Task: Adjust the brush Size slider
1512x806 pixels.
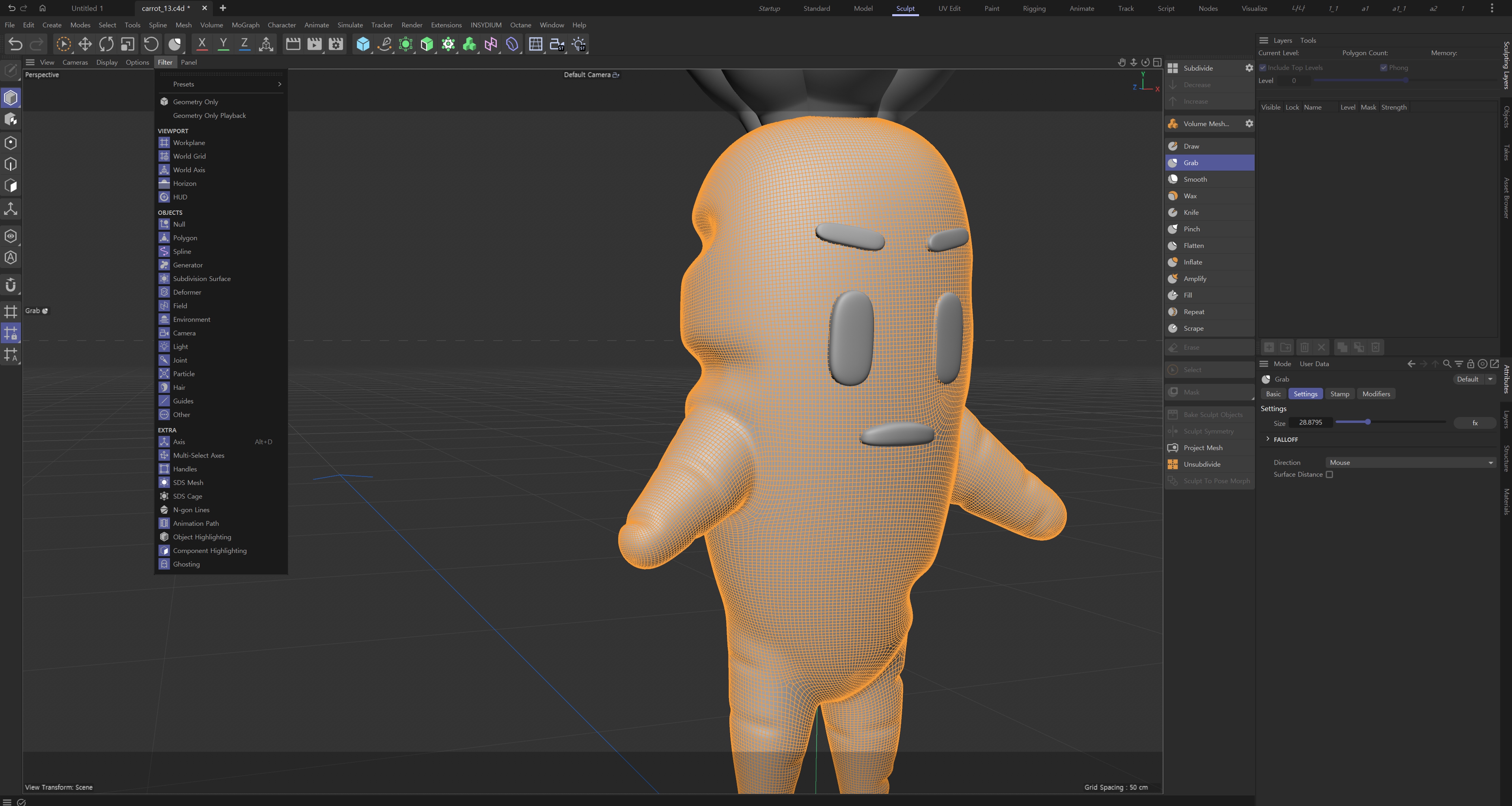Action: (x=1368, y=422)
